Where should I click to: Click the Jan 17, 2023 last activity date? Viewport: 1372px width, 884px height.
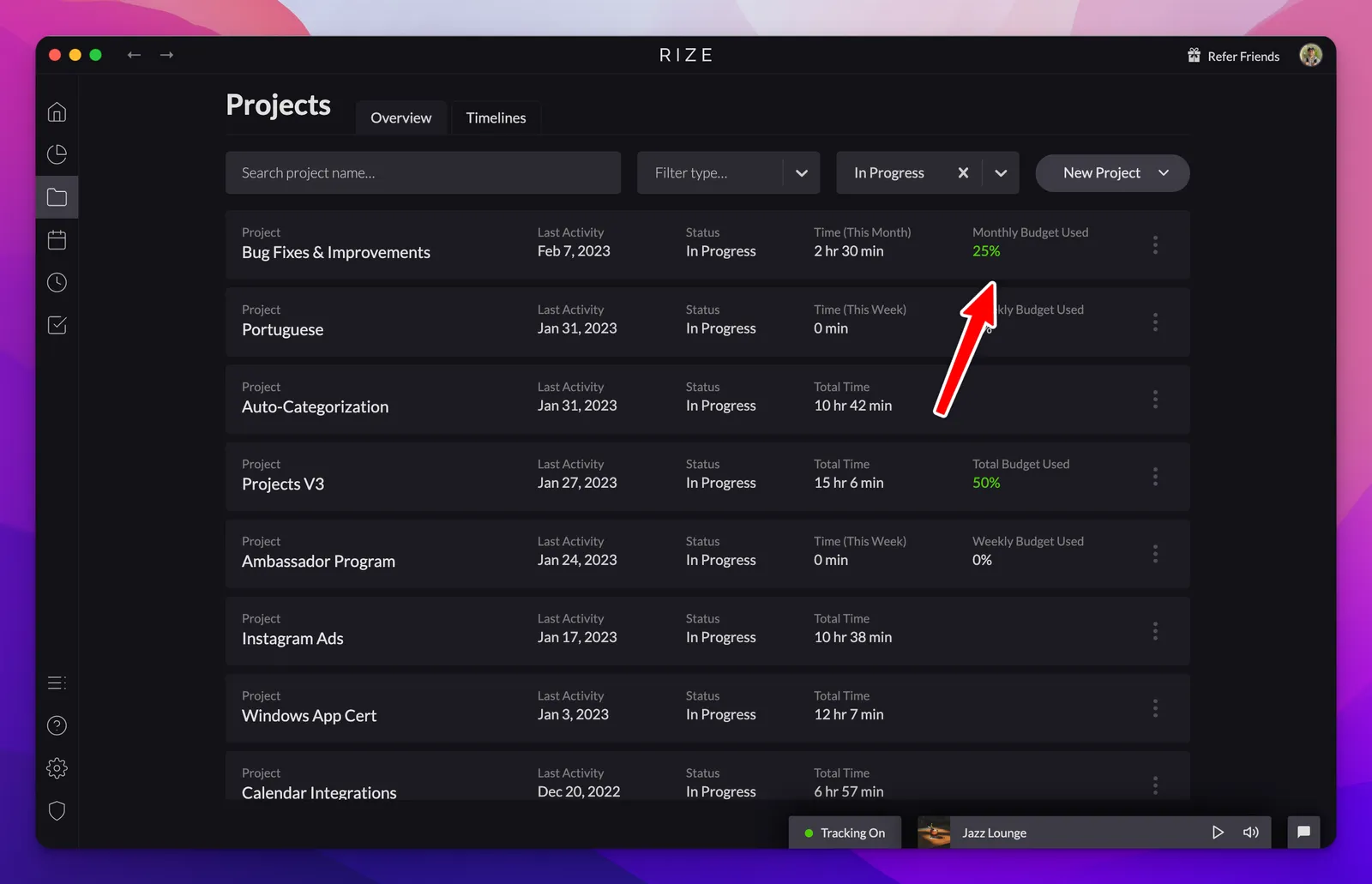(577, 637)
